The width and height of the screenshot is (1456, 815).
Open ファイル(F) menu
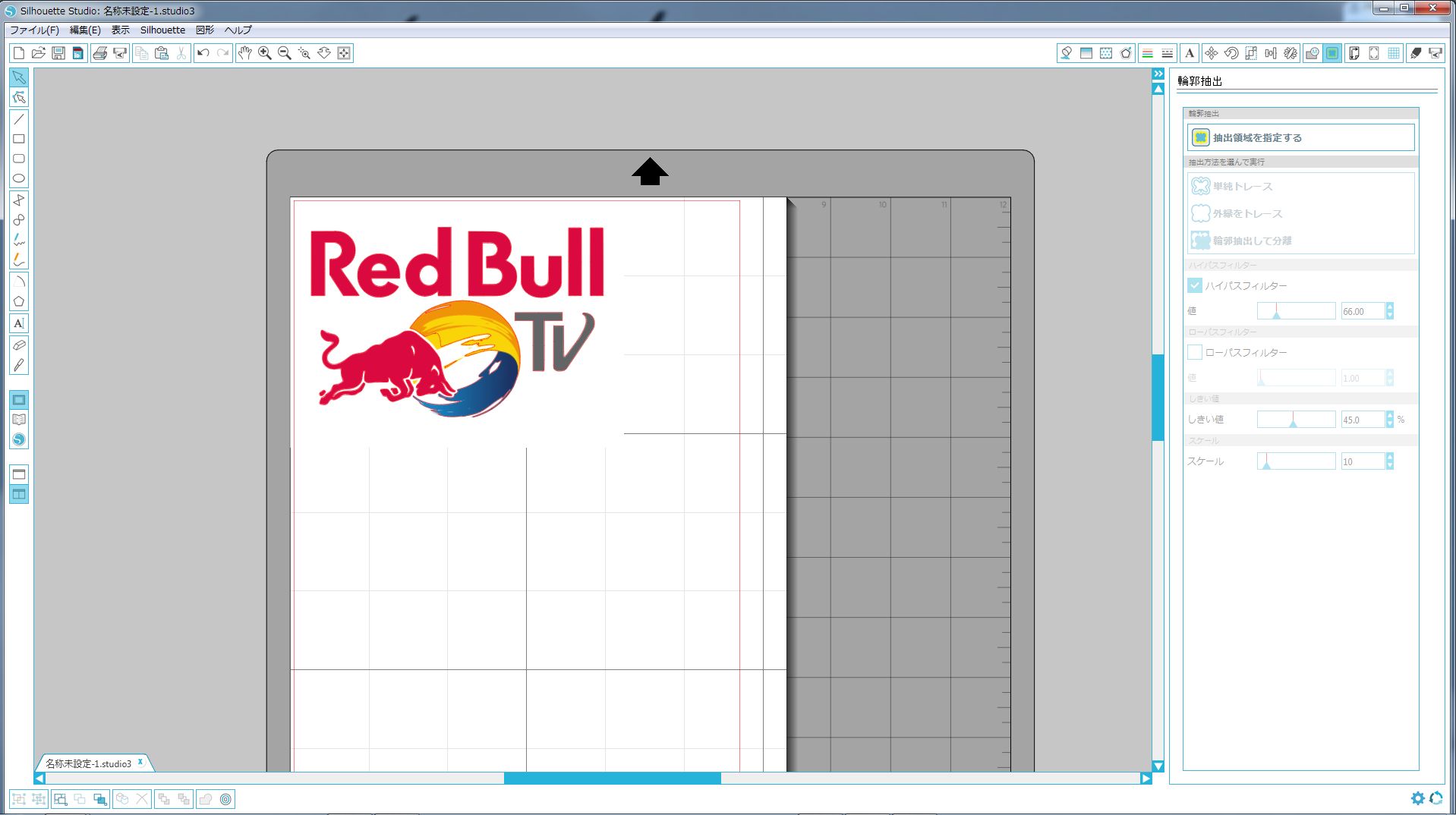[x=34, y=30]
